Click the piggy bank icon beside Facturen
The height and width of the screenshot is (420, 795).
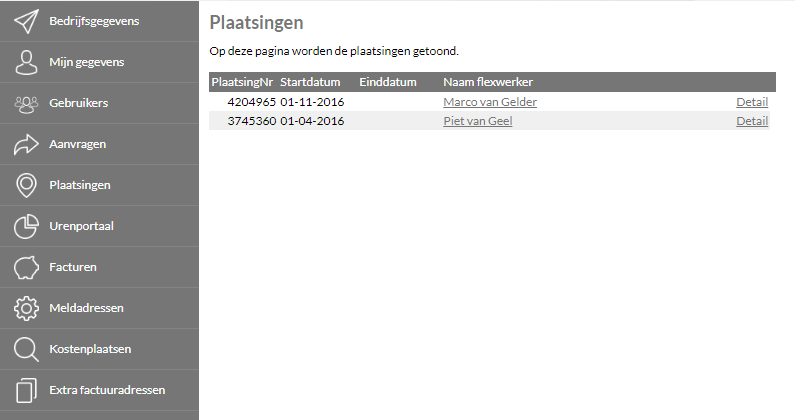(26, 267)
